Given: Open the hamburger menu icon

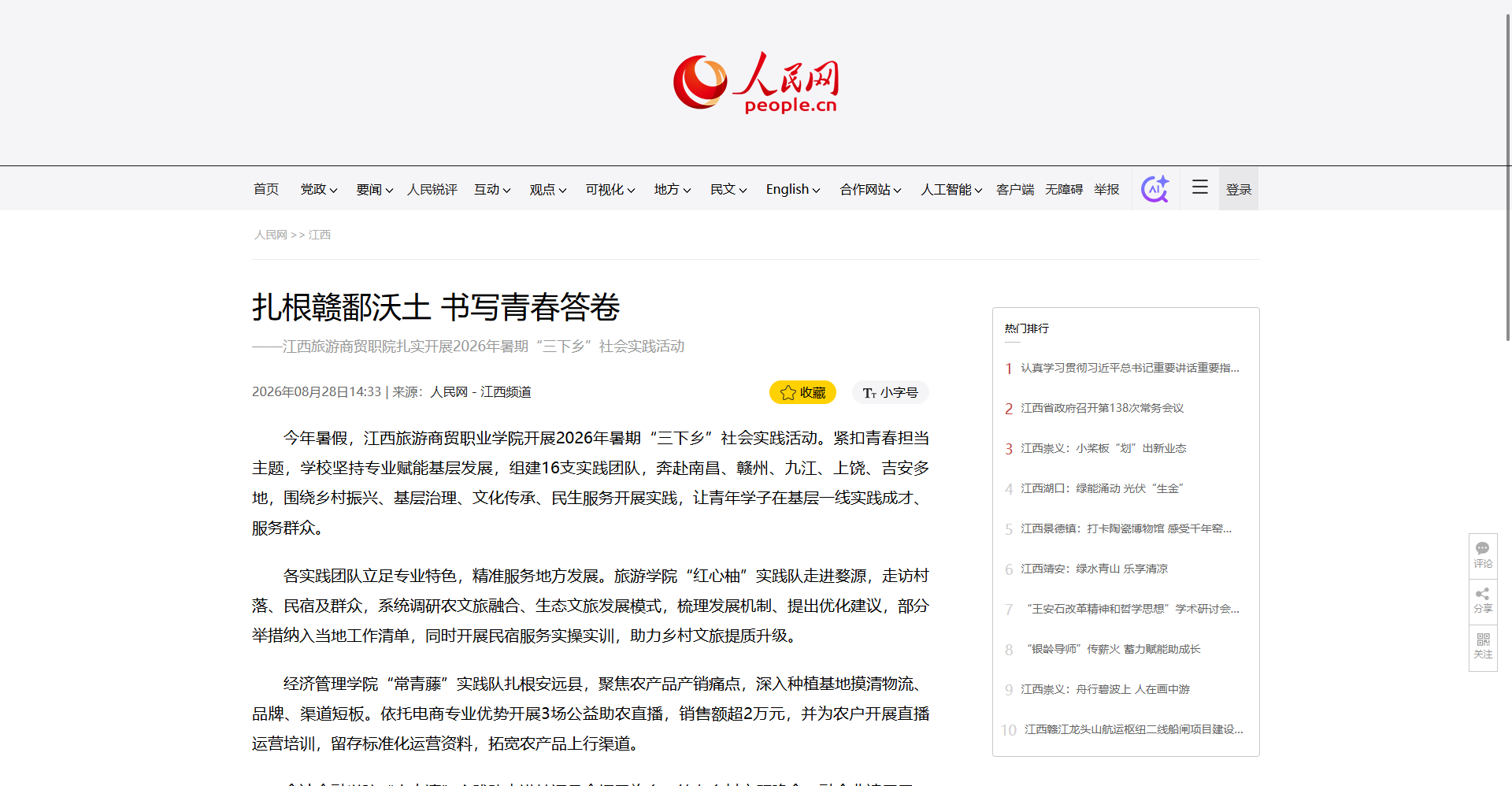Looking at the screenshot, I should pos(1200,187).
